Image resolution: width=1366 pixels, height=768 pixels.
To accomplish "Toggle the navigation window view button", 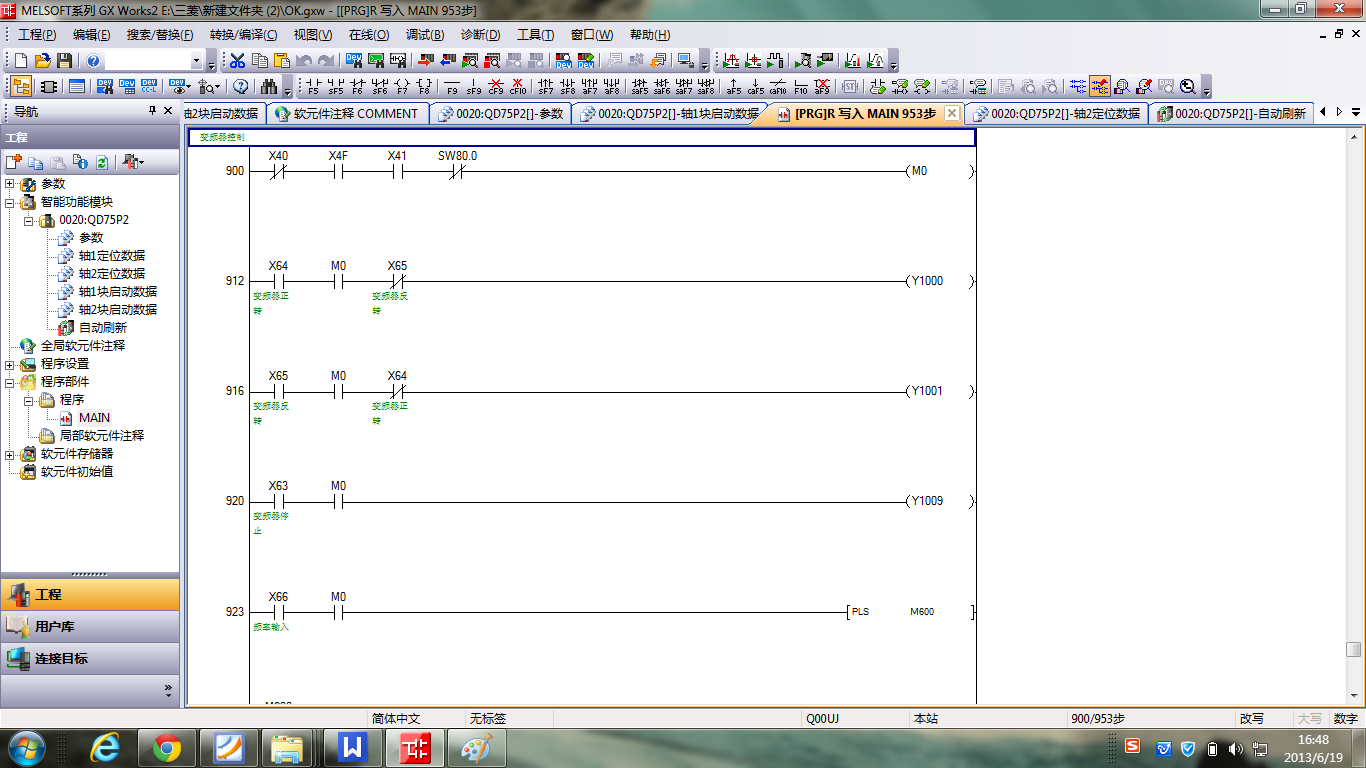I will tap(21, 87).
